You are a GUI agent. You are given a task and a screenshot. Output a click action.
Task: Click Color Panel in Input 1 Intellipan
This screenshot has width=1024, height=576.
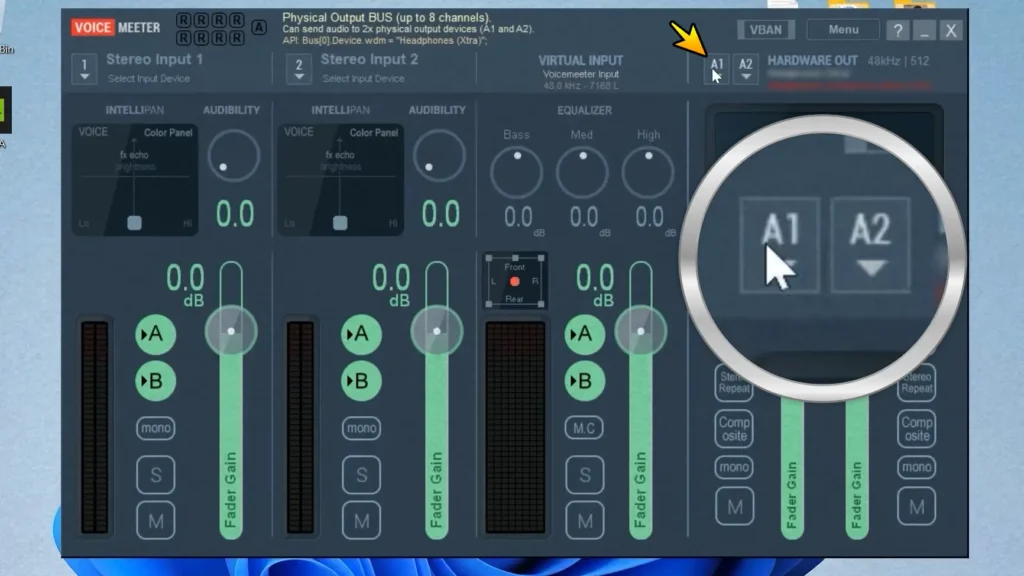tap(168, 133)
